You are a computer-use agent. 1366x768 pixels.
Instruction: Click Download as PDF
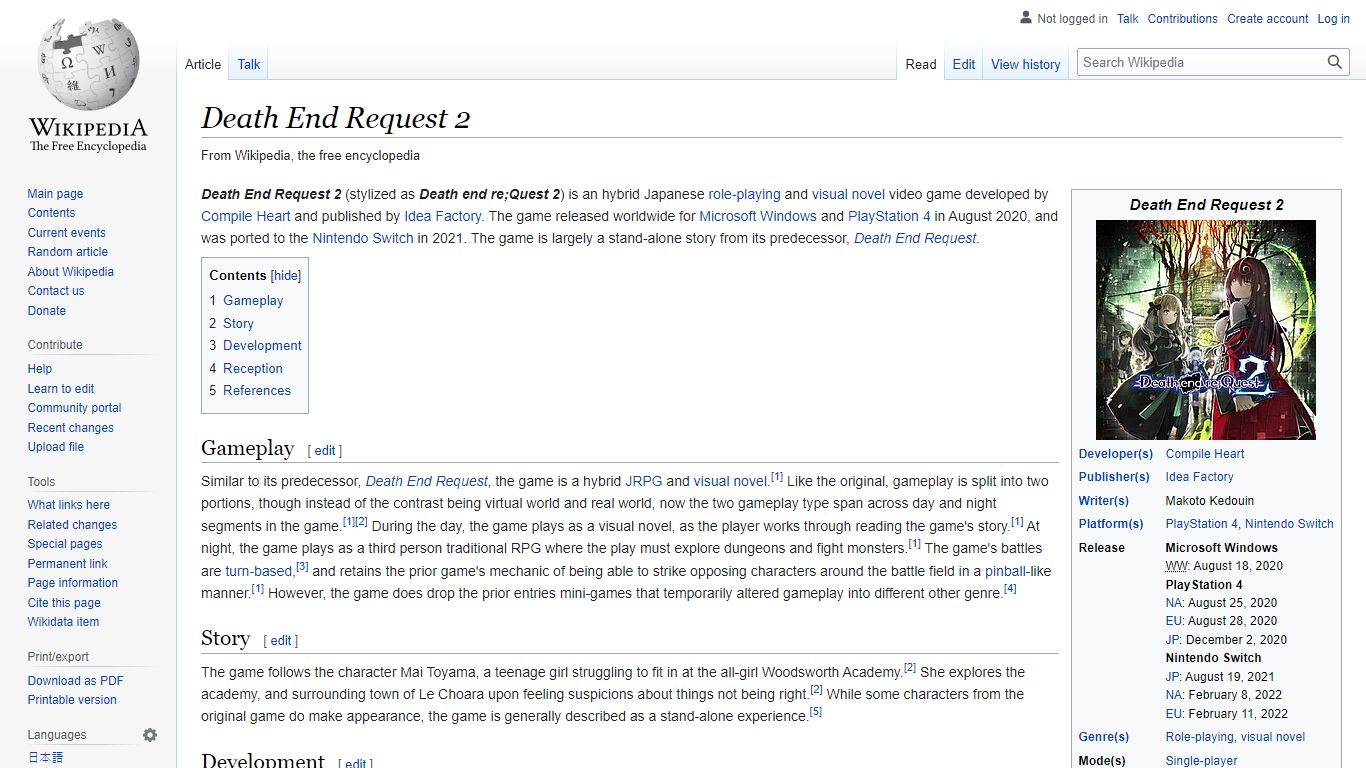75,681
